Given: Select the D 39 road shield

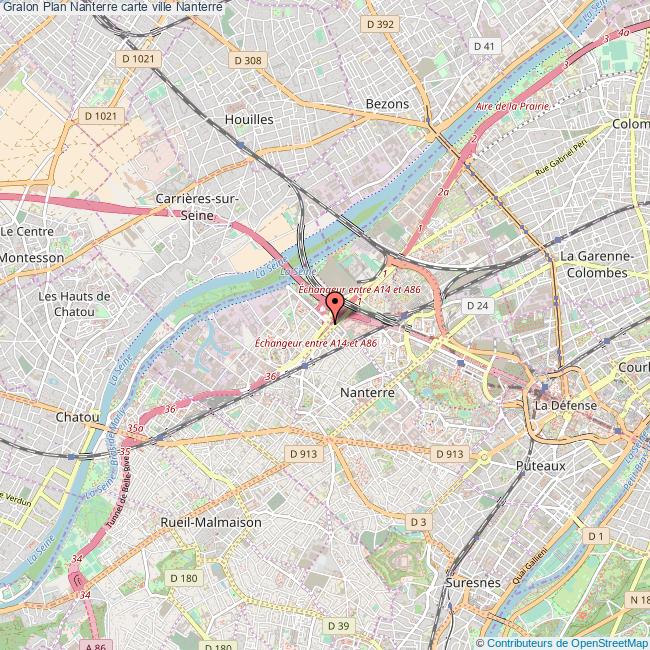Looking at the screenshot, I should (338, 626).
